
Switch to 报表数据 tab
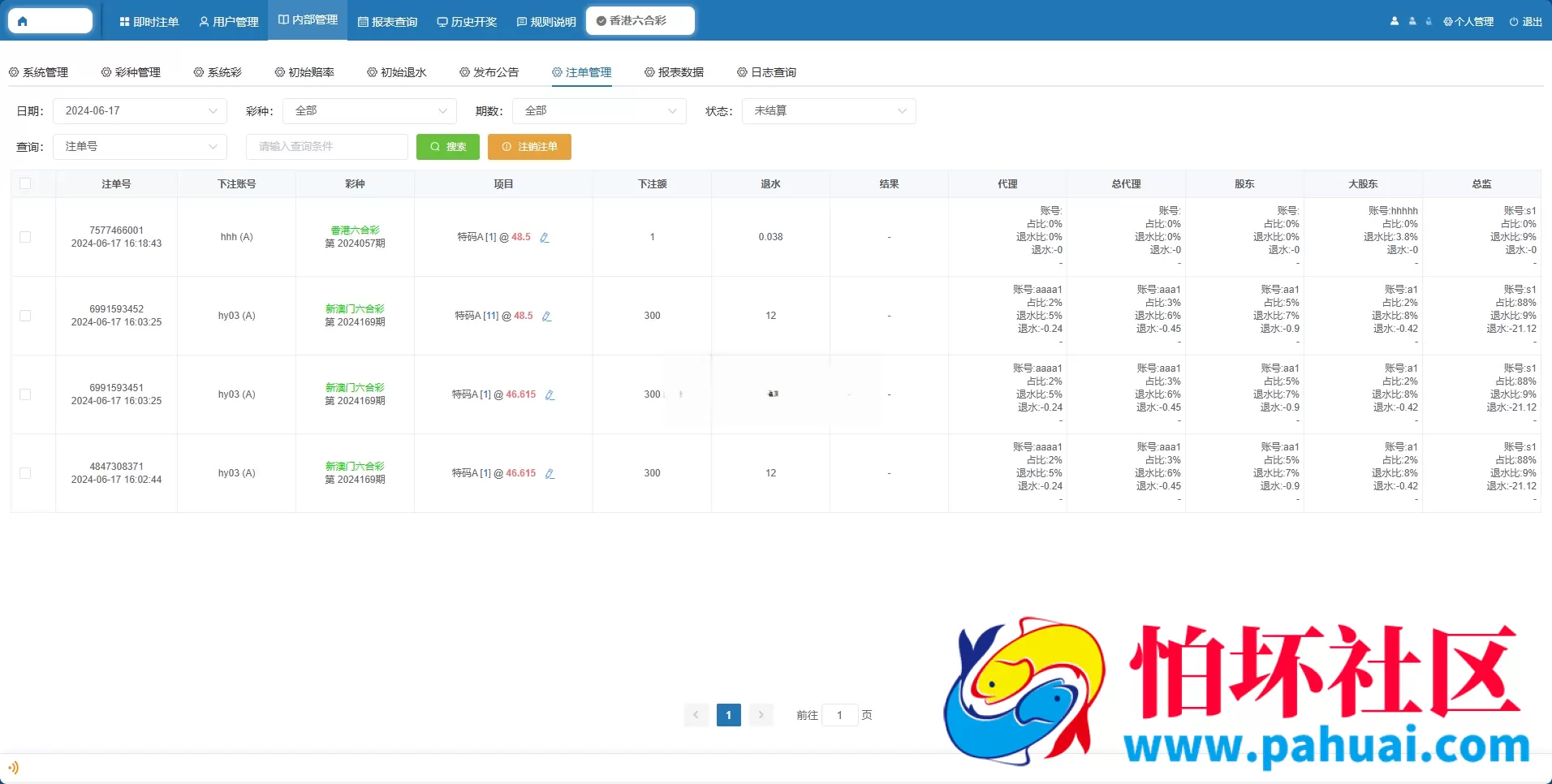tap(675, 72)
